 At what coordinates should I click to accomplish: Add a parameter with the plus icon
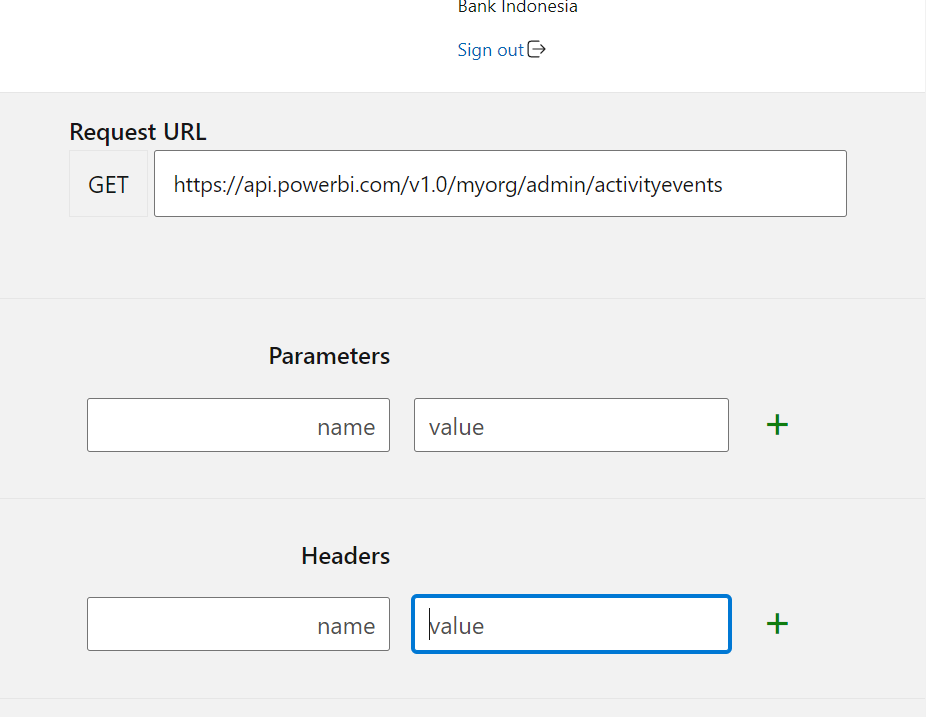point(777,425)
